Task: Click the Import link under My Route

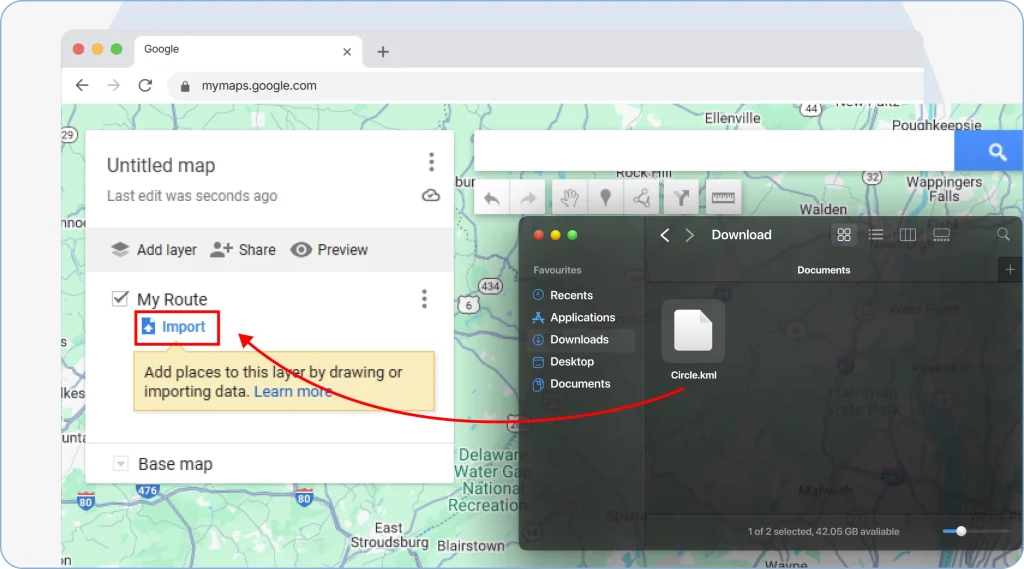Action: (x=174, y=327)
